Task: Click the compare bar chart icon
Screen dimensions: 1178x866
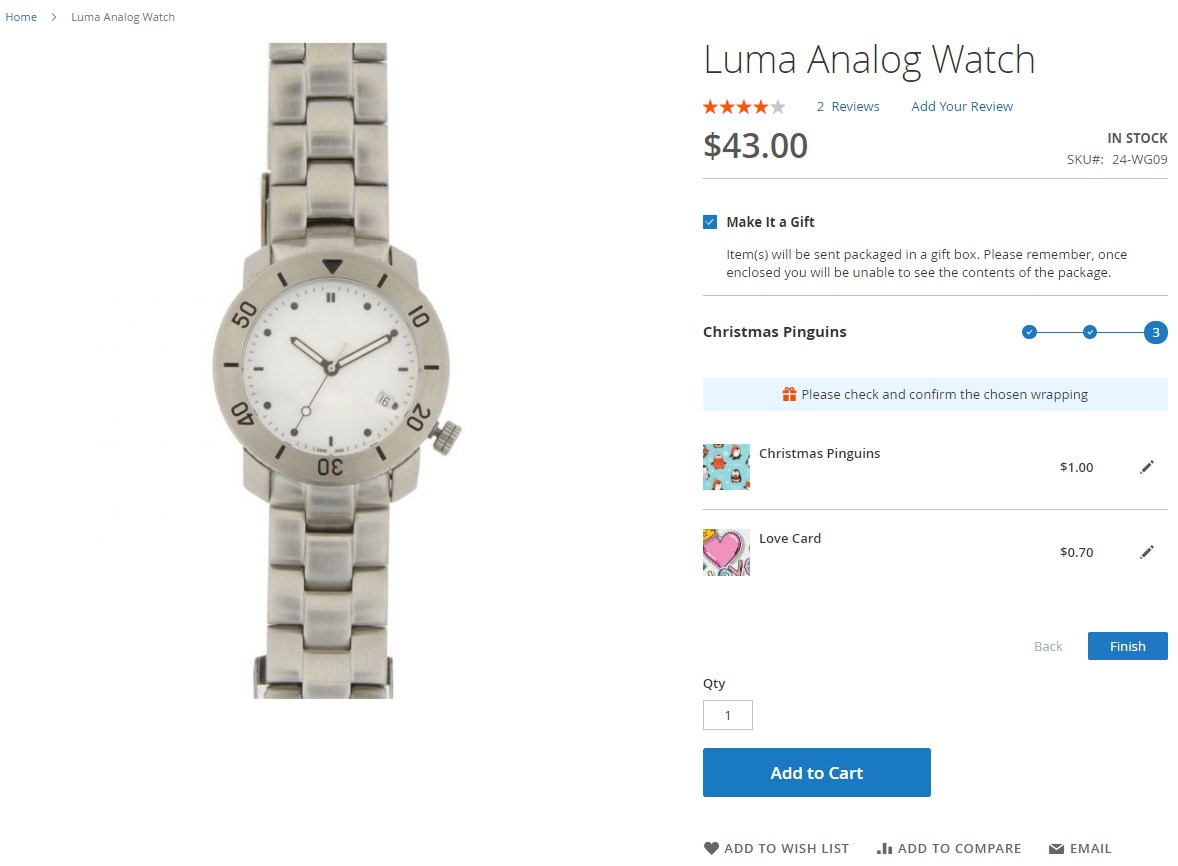Action: [884, 848]
